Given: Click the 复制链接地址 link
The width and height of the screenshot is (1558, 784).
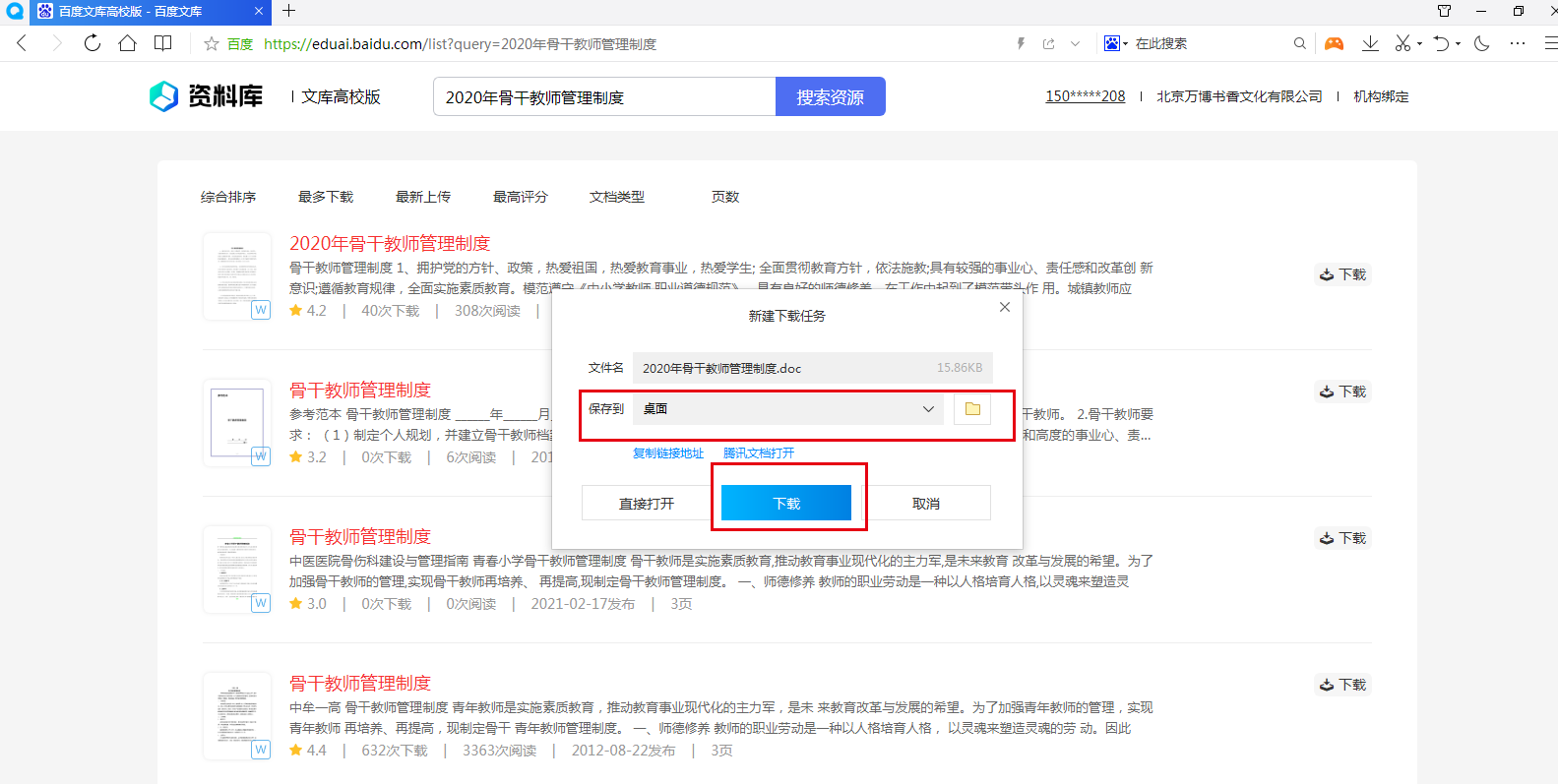Looking at the screenshot, I should [668, 453].
